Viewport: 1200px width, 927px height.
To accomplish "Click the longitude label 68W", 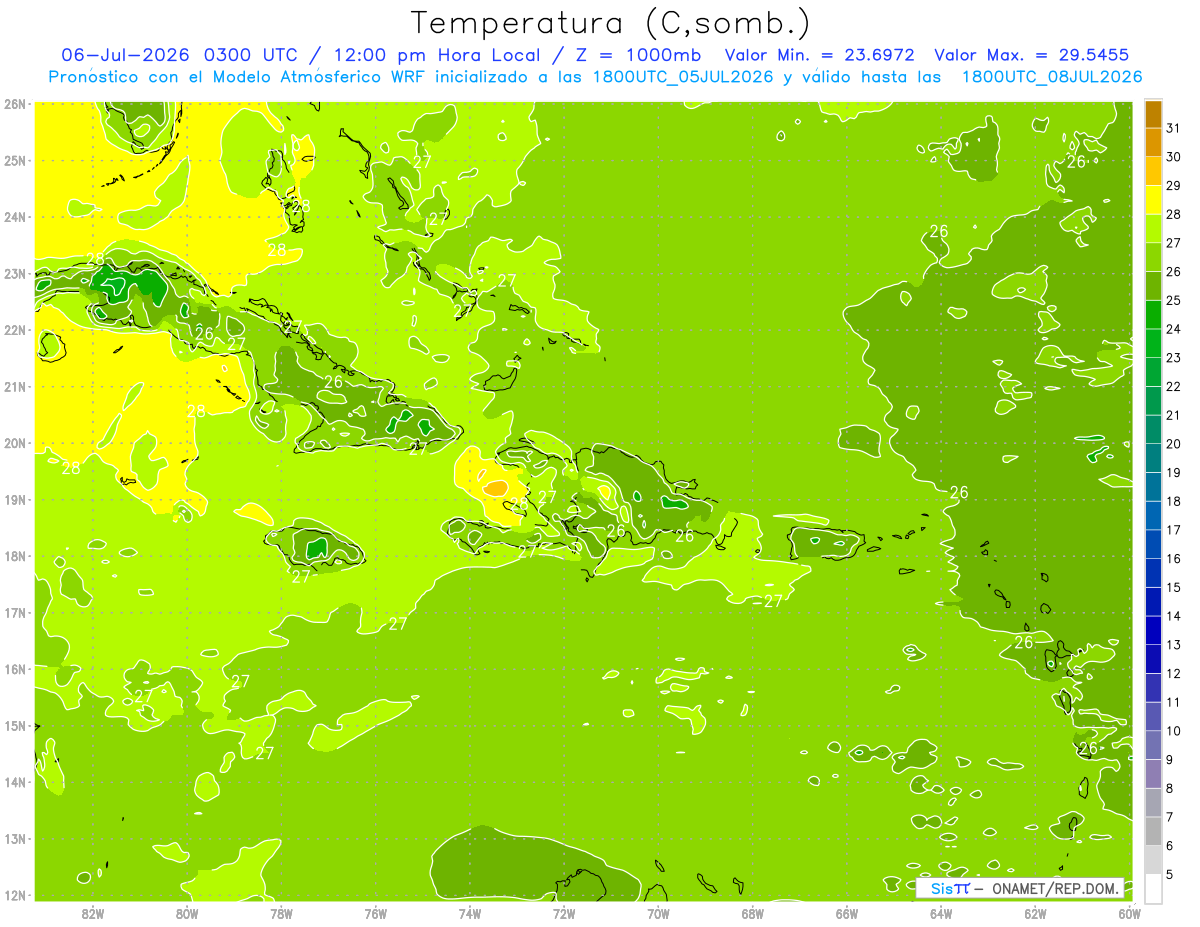I will tap(753, 913).
